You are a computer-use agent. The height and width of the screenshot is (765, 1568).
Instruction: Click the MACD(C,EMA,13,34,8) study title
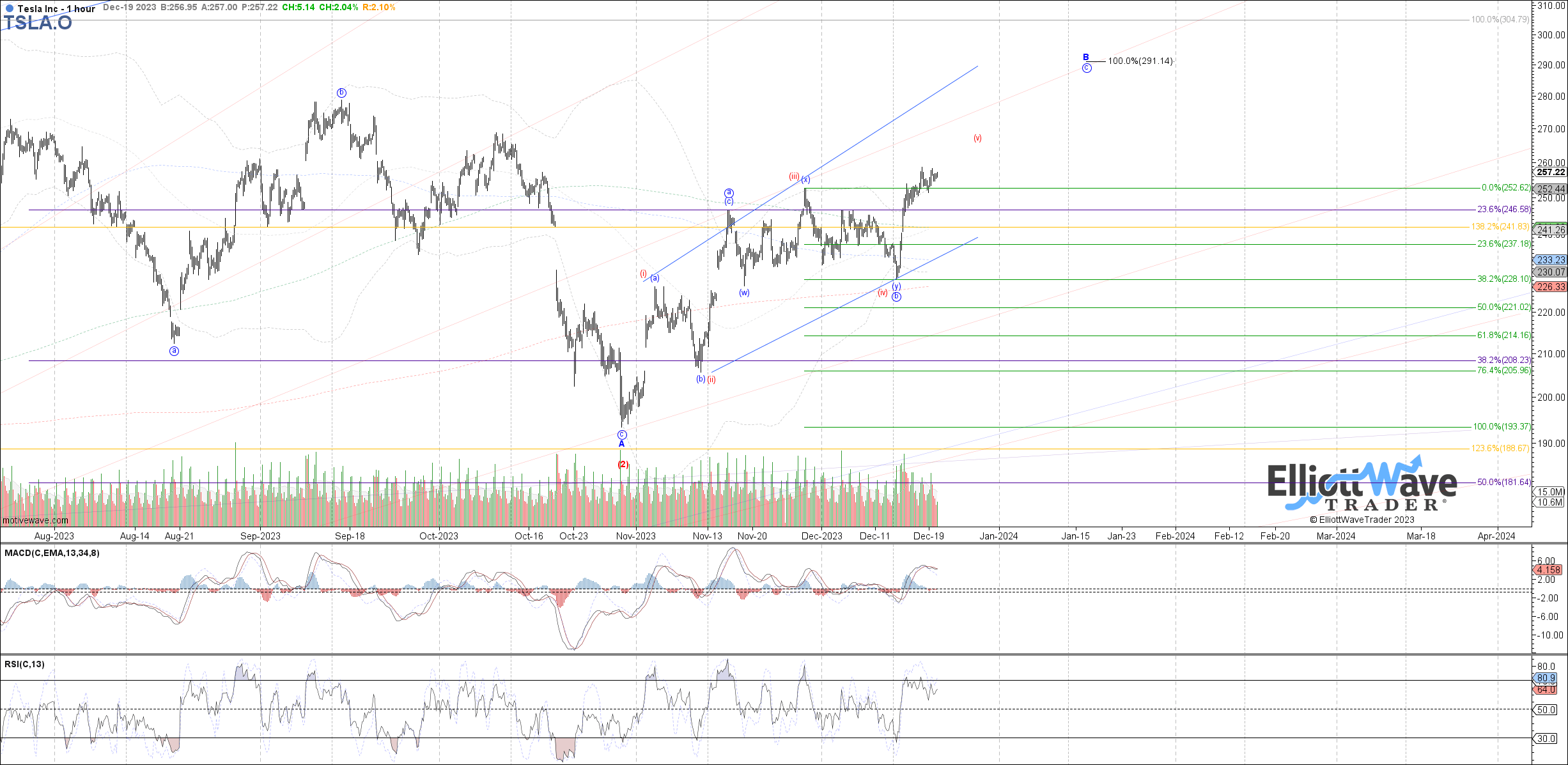coord(52,553)
